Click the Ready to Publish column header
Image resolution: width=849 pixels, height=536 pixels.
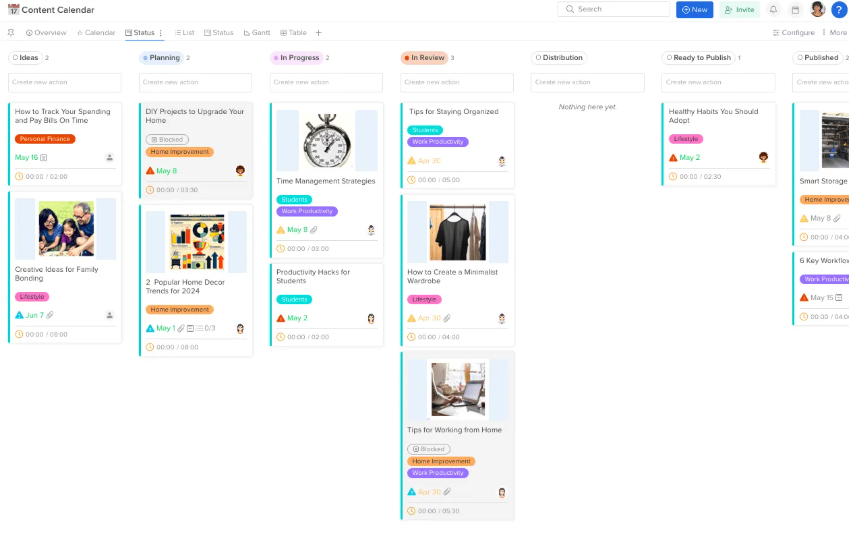coord(698,58)
